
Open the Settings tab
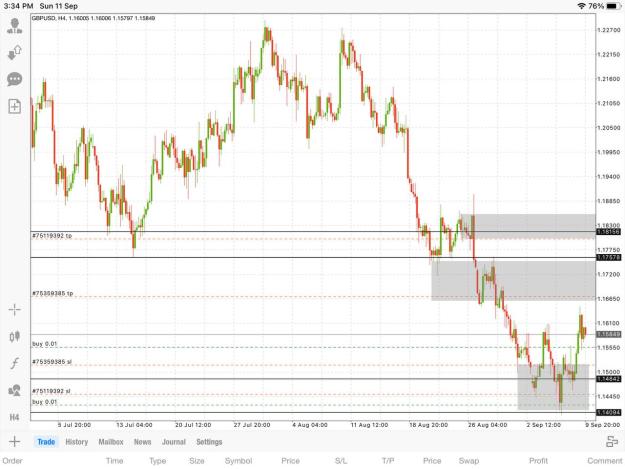[x=209, y=442]
